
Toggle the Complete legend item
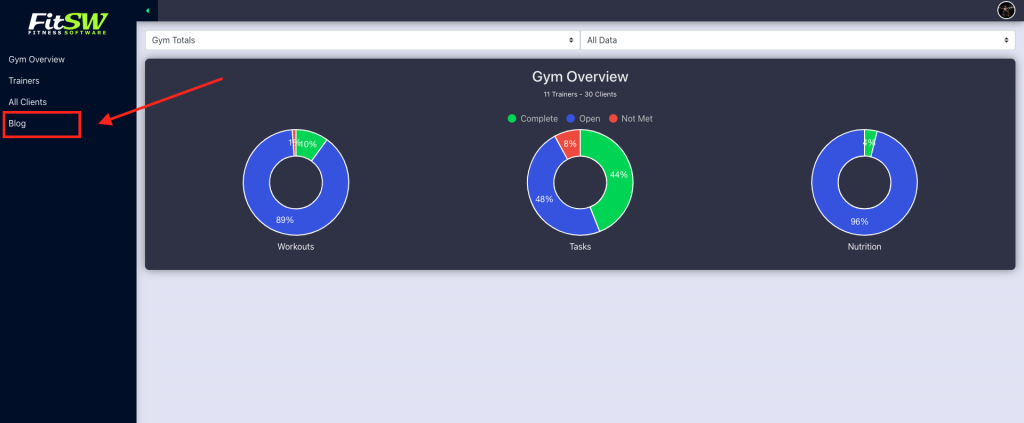(533, 119)
